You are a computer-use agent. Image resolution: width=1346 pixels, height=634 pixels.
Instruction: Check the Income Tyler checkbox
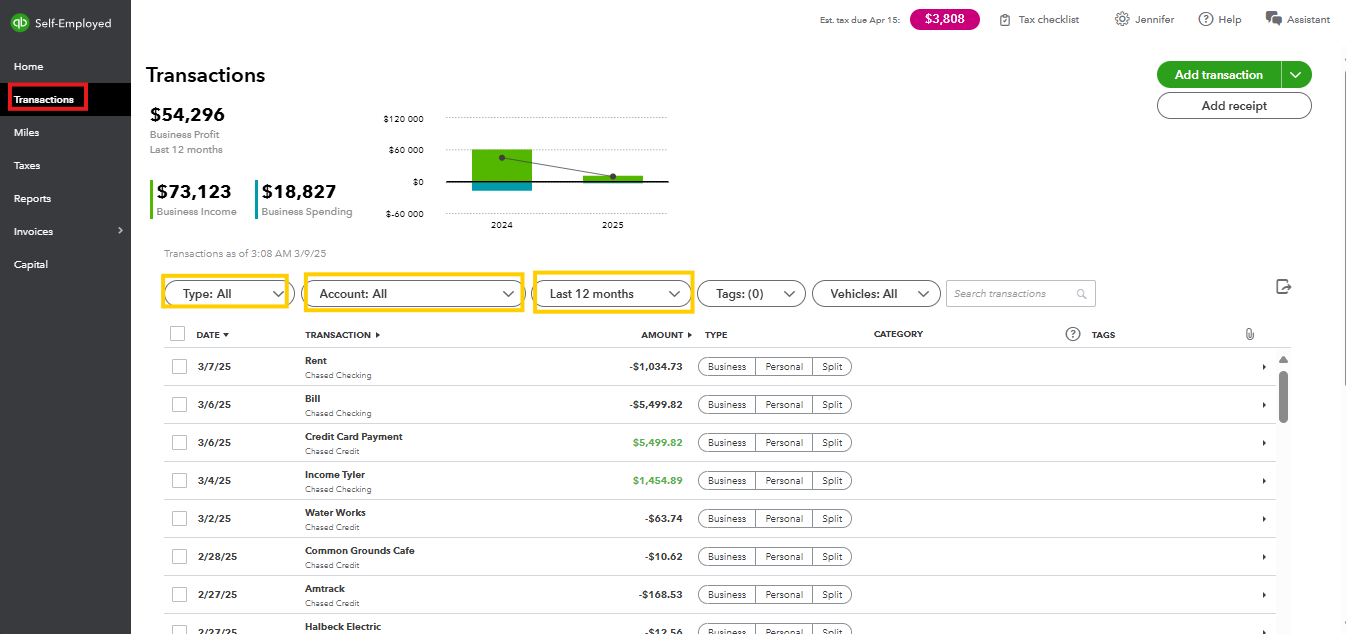click(x=179, y=481)
